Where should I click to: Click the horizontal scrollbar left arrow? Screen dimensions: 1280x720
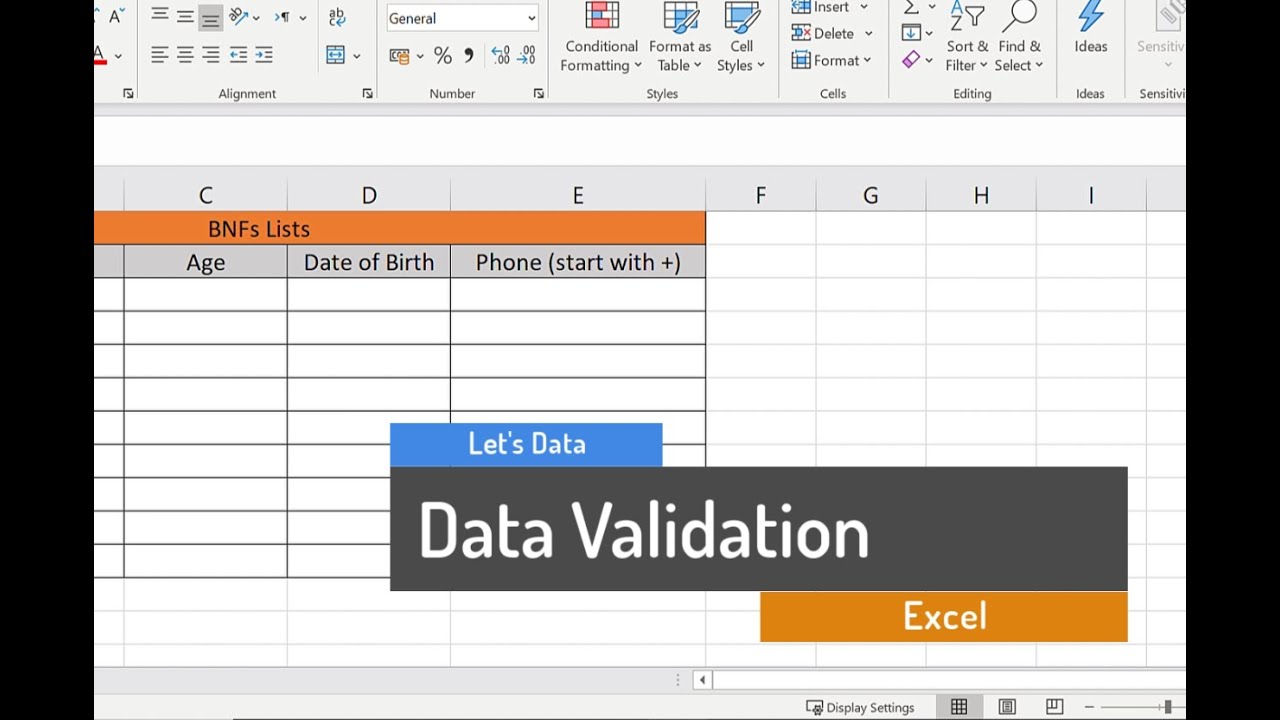702,680
